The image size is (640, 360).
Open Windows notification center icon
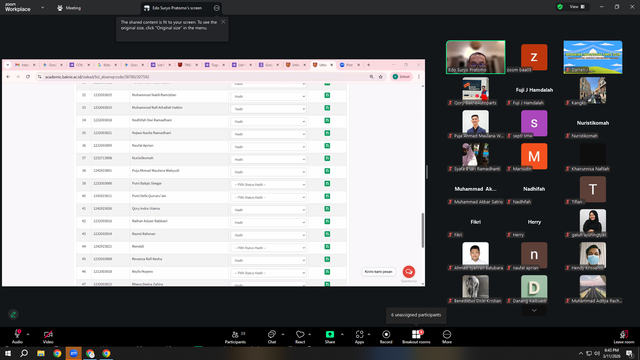pyautogui.click(x=629, y=353)
